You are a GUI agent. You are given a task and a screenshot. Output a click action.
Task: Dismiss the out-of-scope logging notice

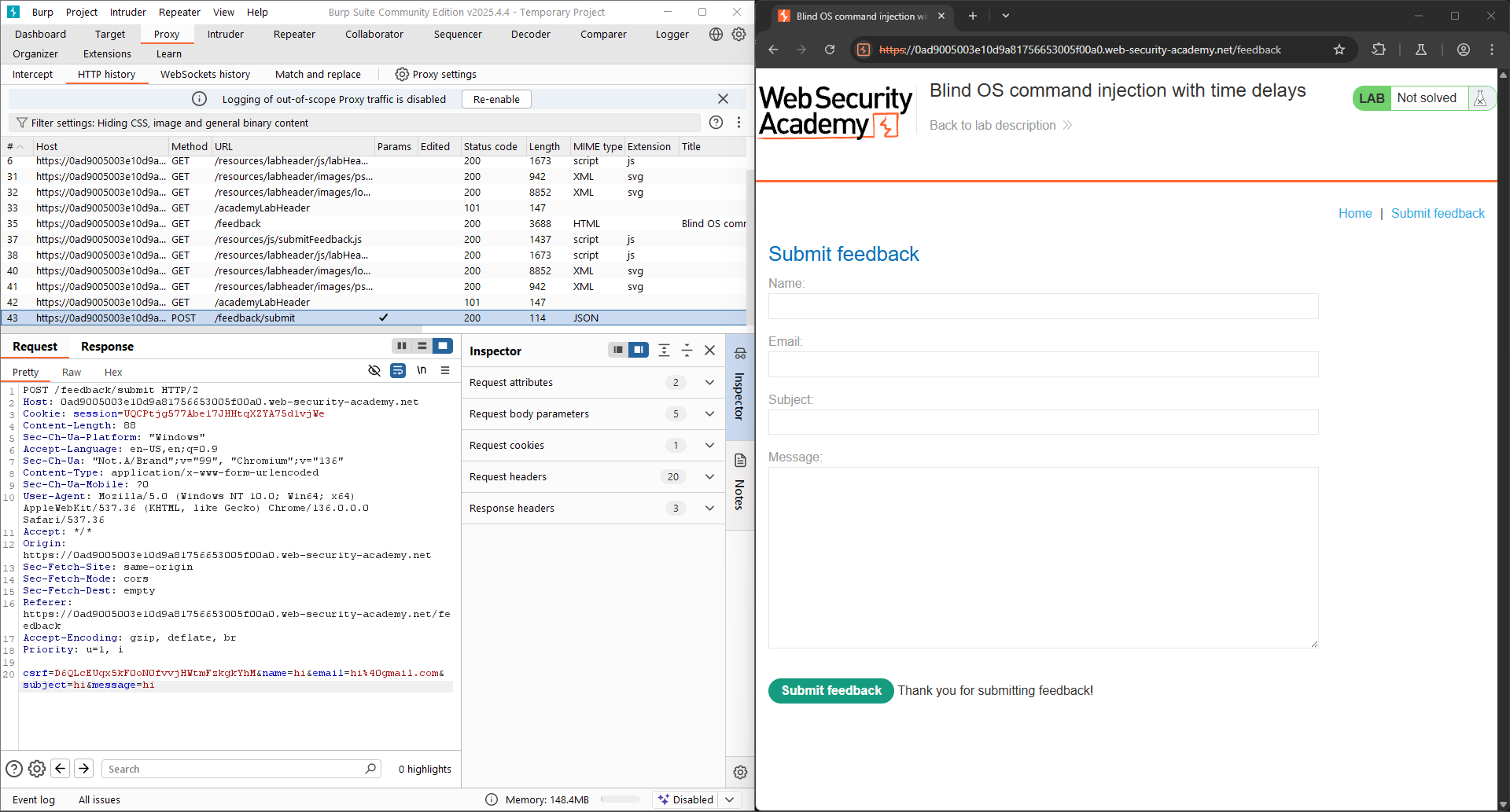coord(723,99)
